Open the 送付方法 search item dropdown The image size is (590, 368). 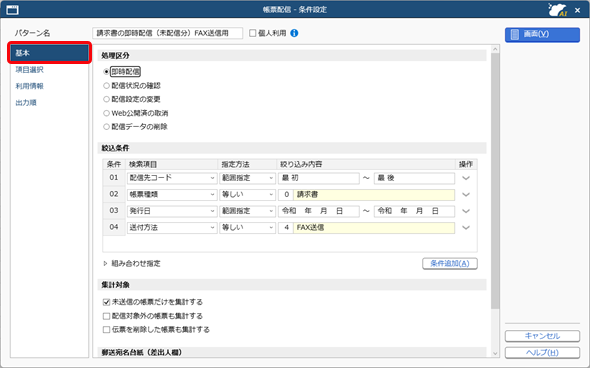[172, 228]
